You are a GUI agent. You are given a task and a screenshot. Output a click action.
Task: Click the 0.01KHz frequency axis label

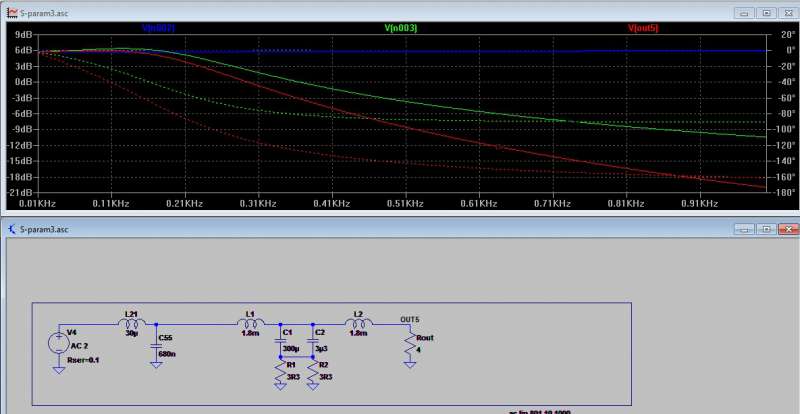coord(37,203)
